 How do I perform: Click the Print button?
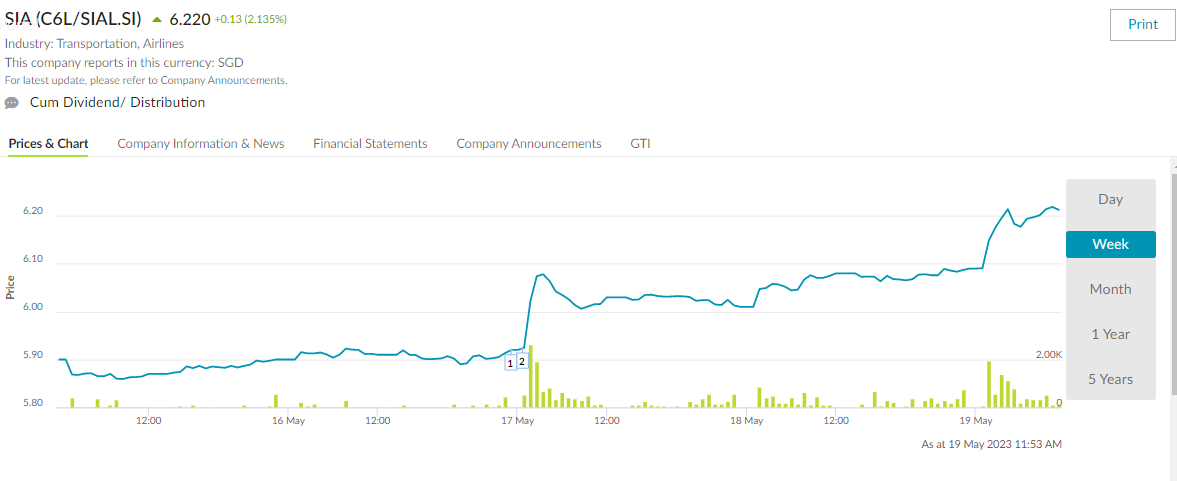1142,24
